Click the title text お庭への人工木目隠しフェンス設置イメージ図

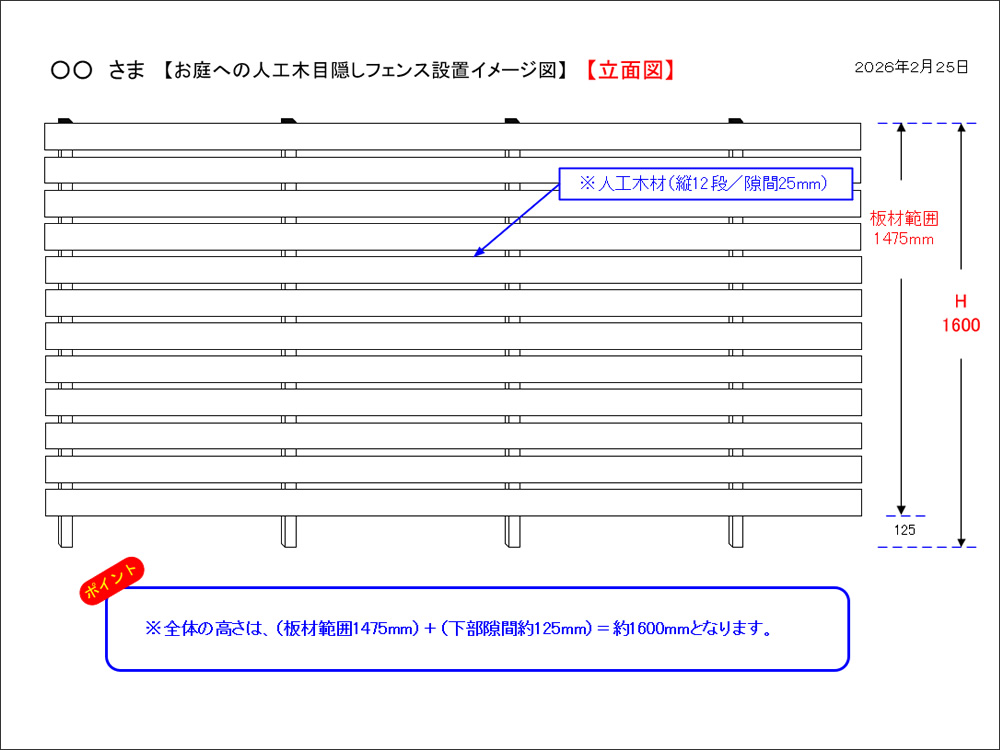pos(364,71)
